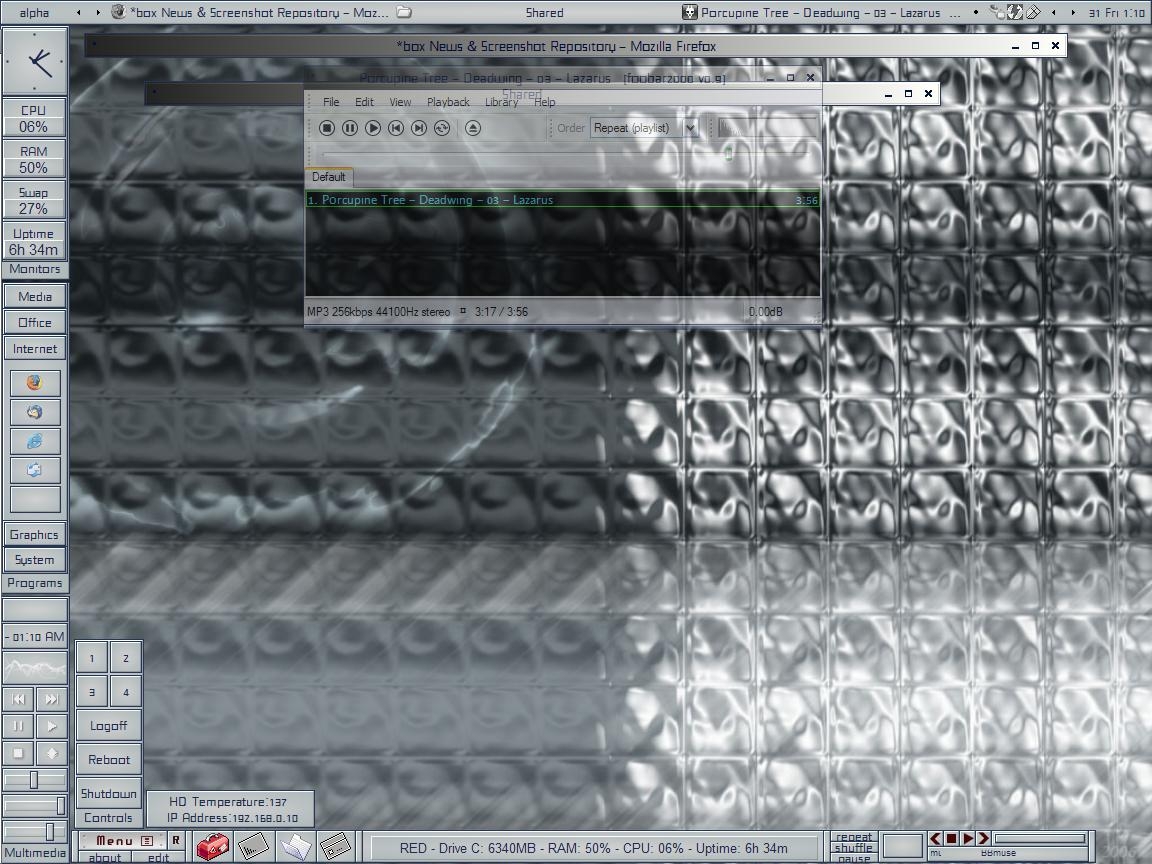Open the red toolbox icon in bottom bar
This screenshot has width=1152, height=864.
pos(213,847)
